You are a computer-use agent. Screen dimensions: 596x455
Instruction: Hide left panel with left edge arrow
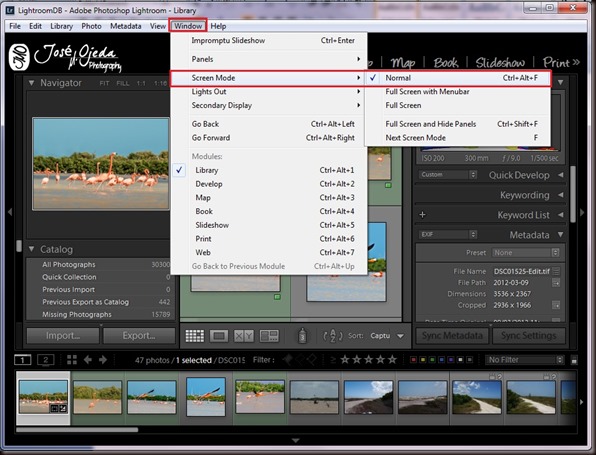click(x=10, y=212)
